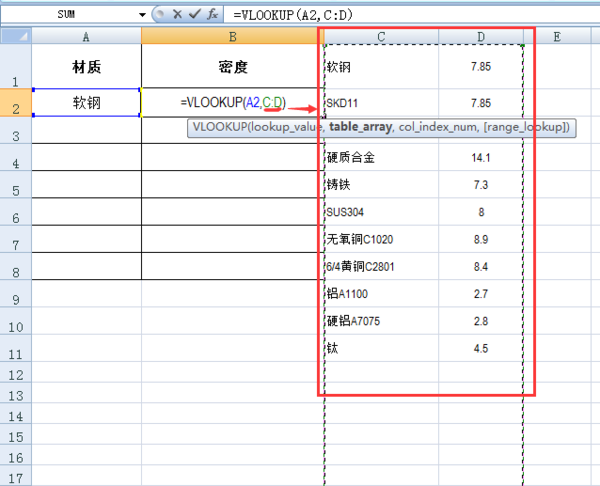Select row 12 header
The width and height of the screenshot is (600, 486).
click(16, 372)
